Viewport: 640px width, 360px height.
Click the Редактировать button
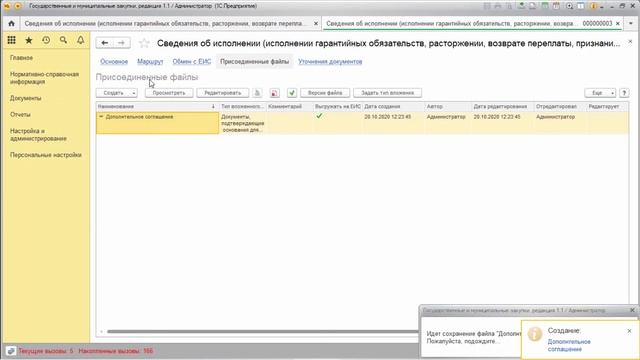tap(222, 93)
